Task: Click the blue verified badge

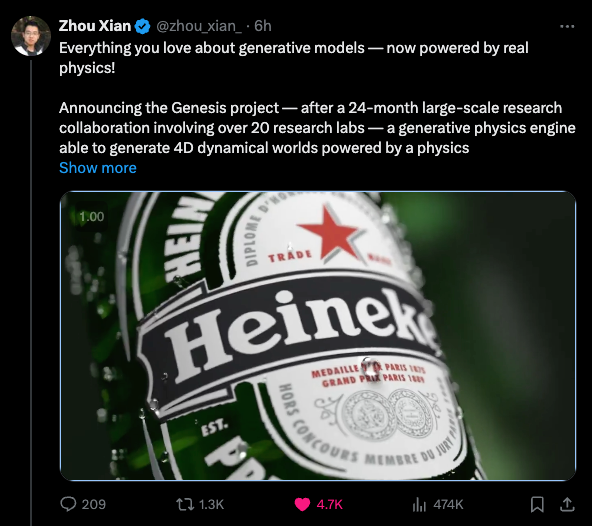Action: (142, 26)
